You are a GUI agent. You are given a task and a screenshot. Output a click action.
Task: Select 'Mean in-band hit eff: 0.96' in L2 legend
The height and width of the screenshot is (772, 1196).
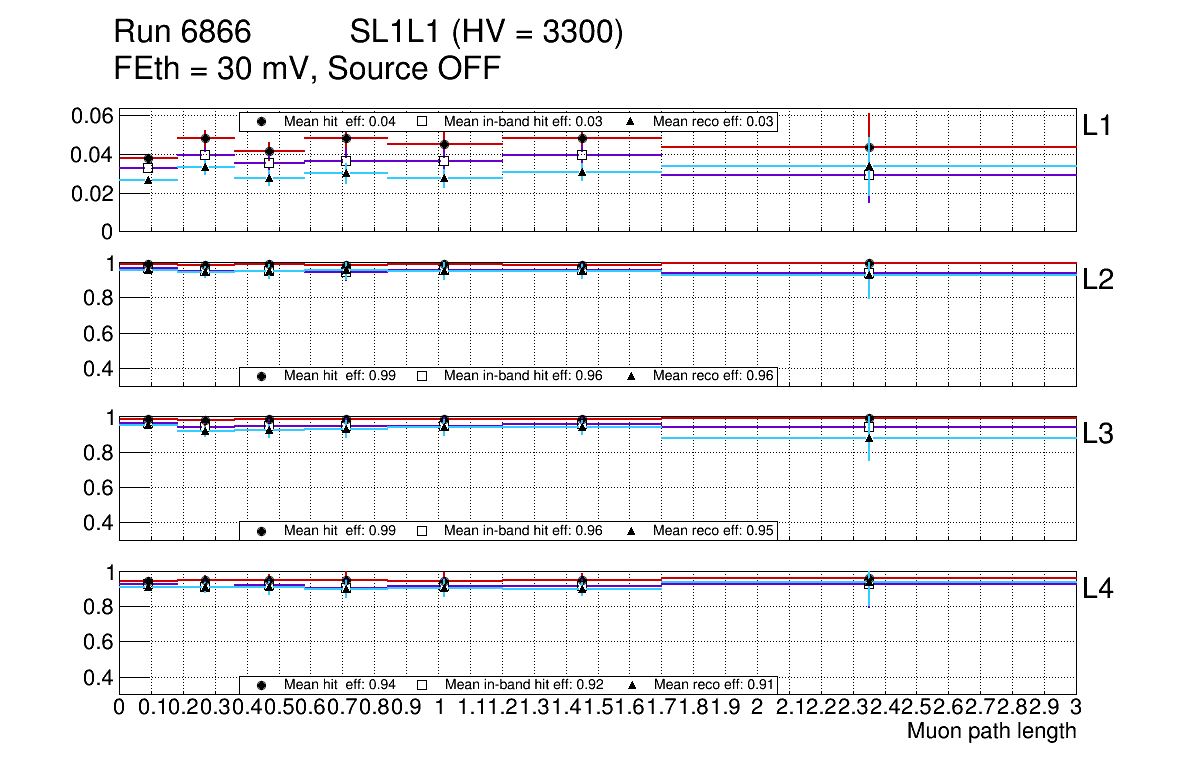[523, 376]
